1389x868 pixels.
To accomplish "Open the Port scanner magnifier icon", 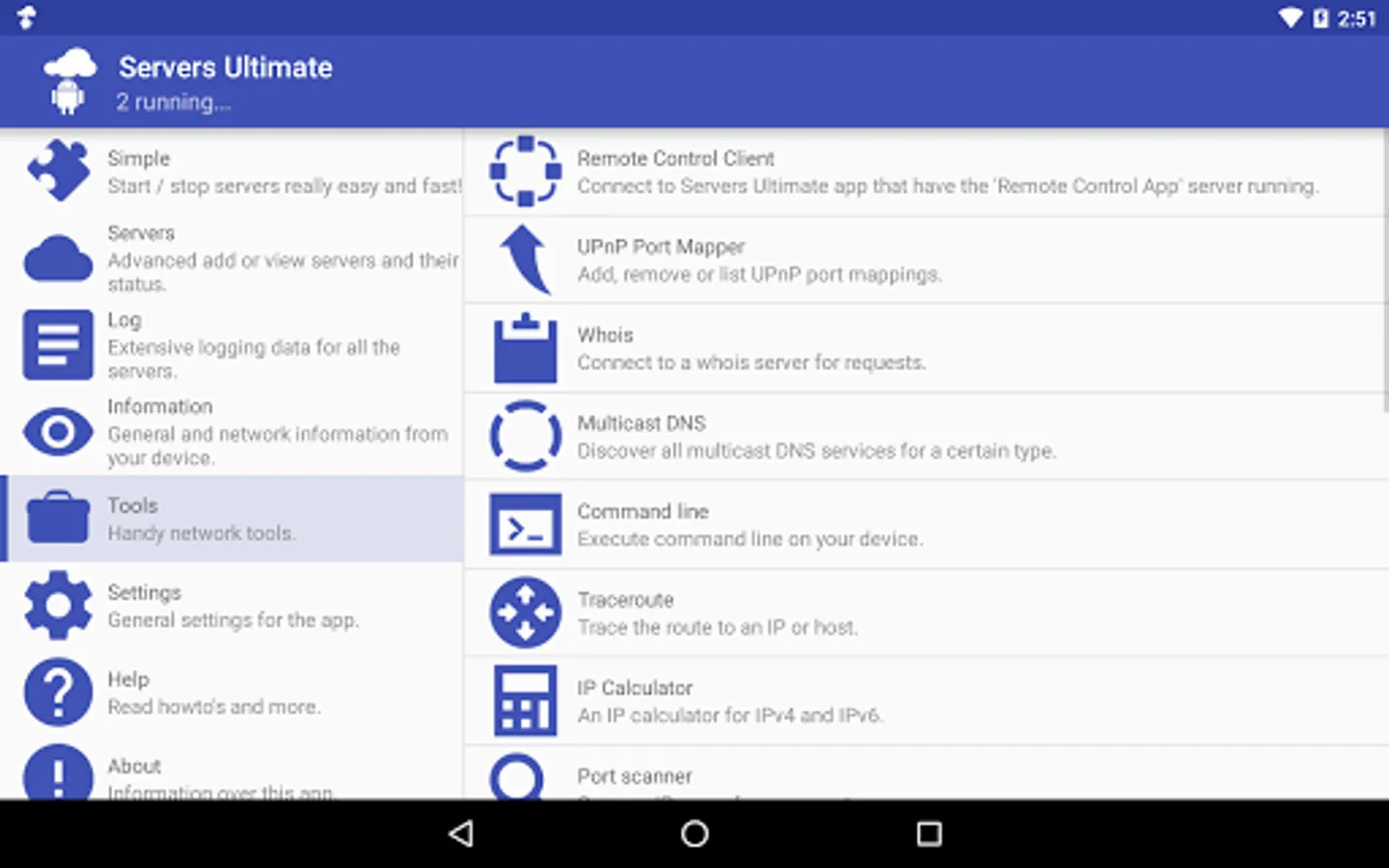I will click(x=519, y=776).
